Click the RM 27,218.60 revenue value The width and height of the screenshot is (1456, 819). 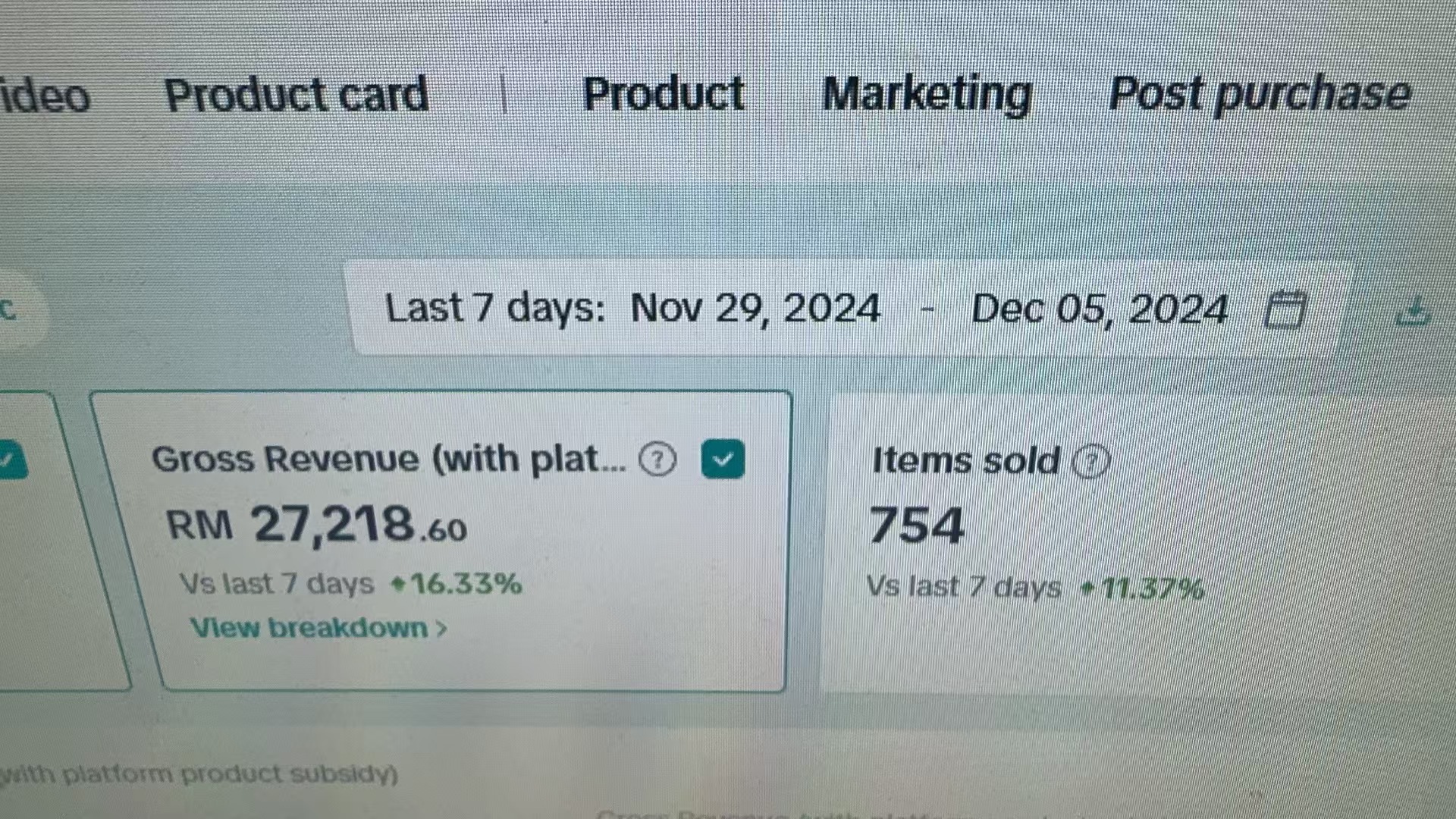point(316,525)
